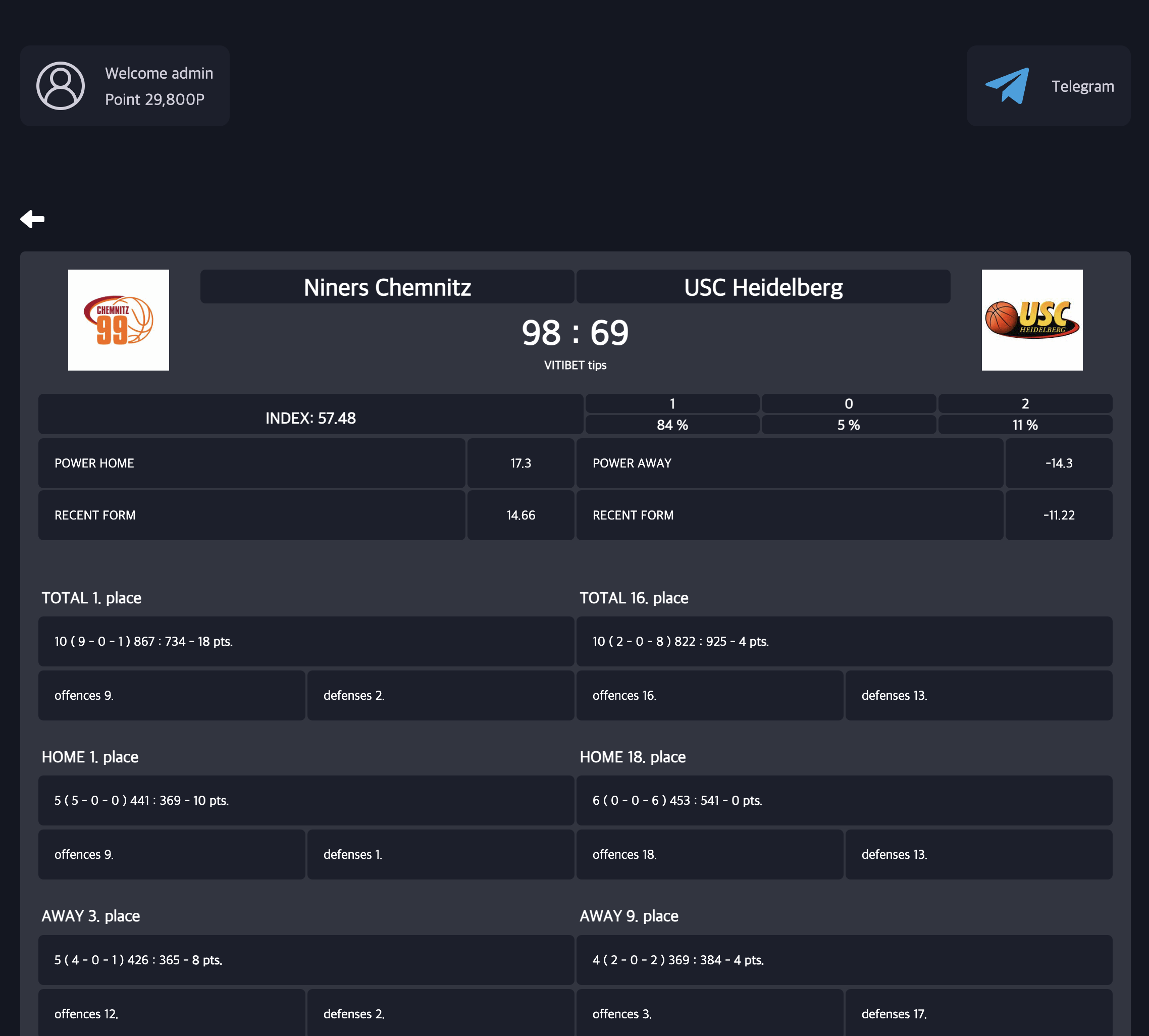The height and width of the screenshot is (1036, 1149).
Task: Click the 5 % draw probability cell
Action: coord(848,425)
